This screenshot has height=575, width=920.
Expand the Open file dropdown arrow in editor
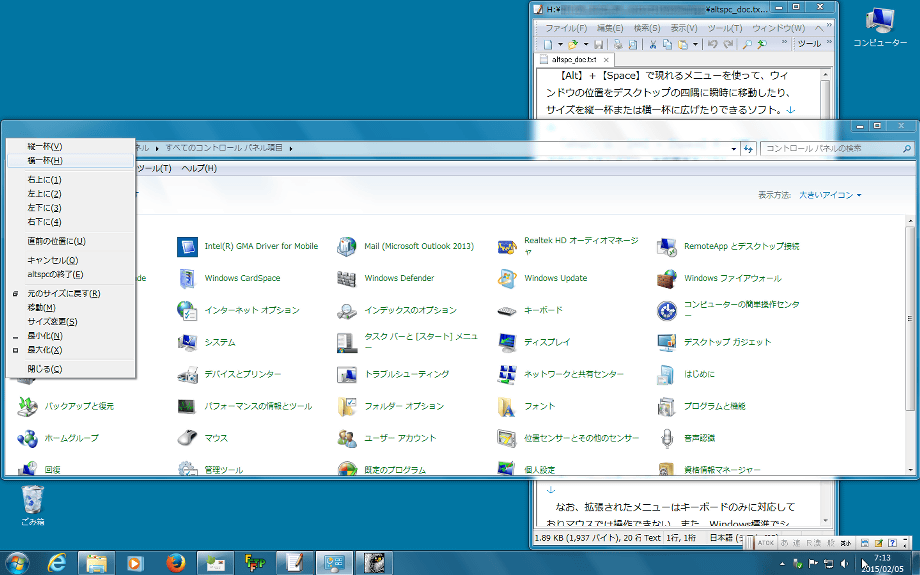point(586,44)
